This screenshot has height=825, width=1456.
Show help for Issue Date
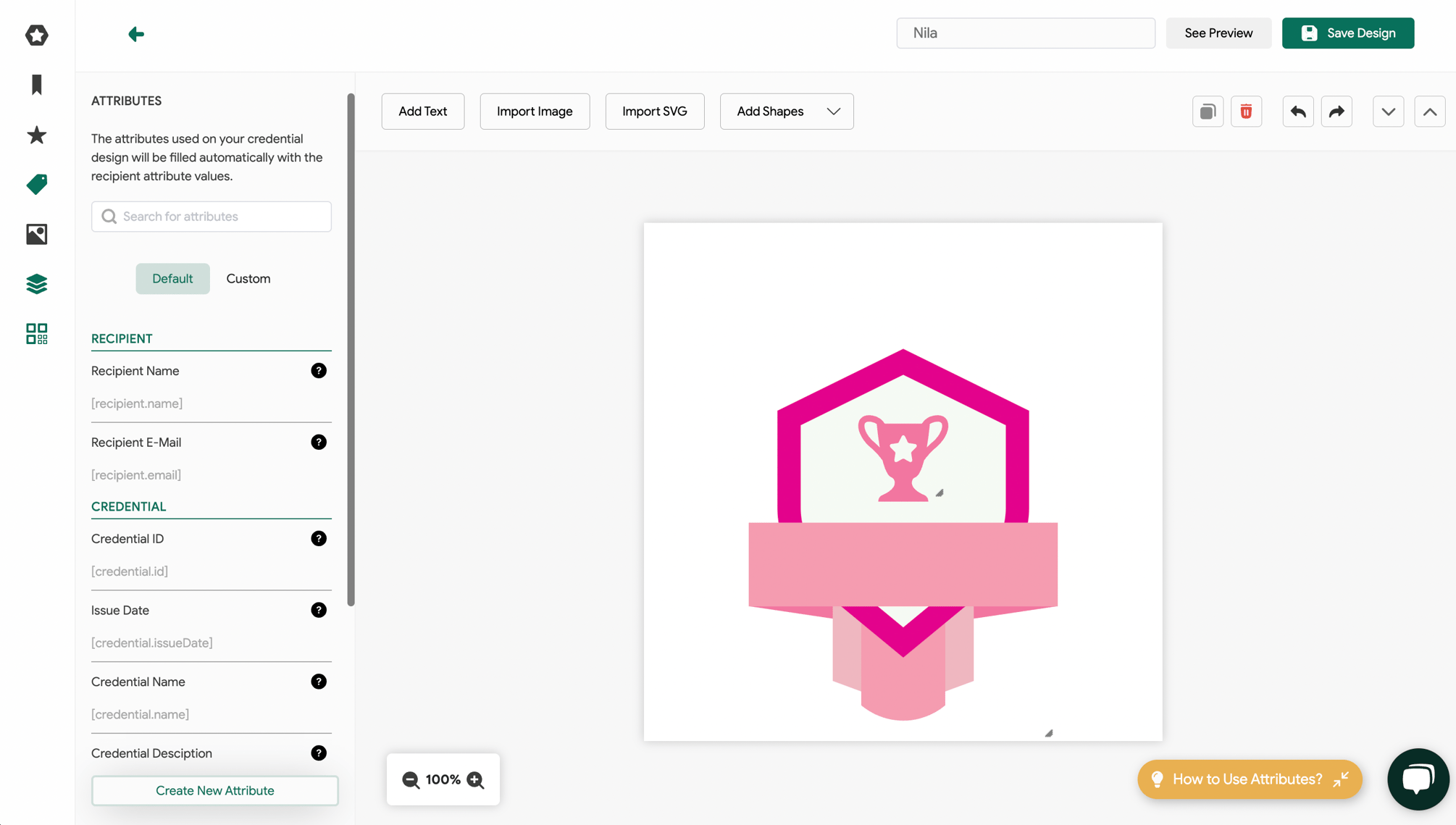click(319, 611)
